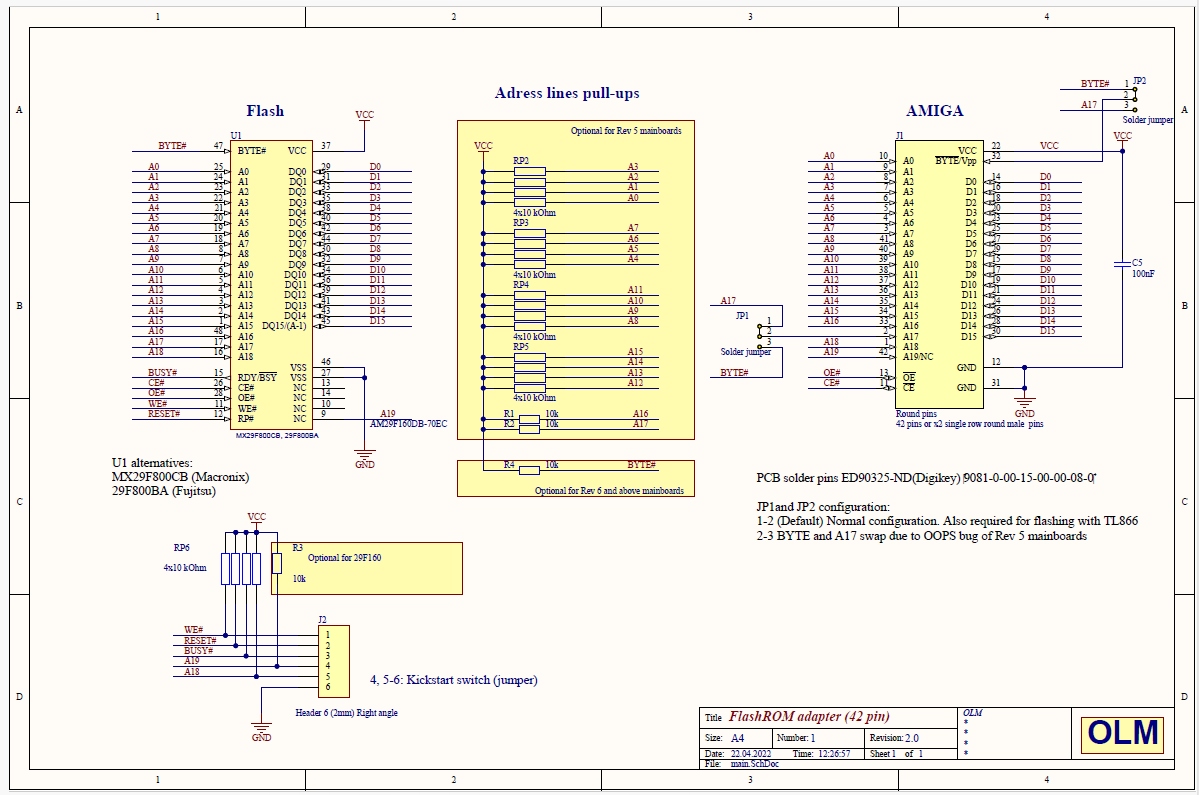Click the 'A19/NC' pin label on J1

click(x=918, y=357)
